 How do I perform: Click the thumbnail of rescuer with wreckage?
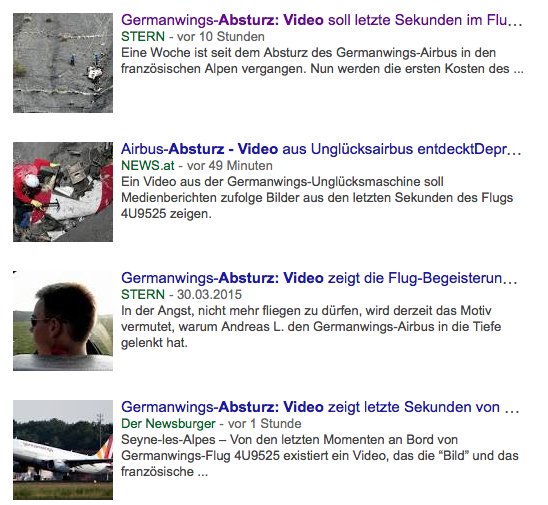[x=63, y=192]
